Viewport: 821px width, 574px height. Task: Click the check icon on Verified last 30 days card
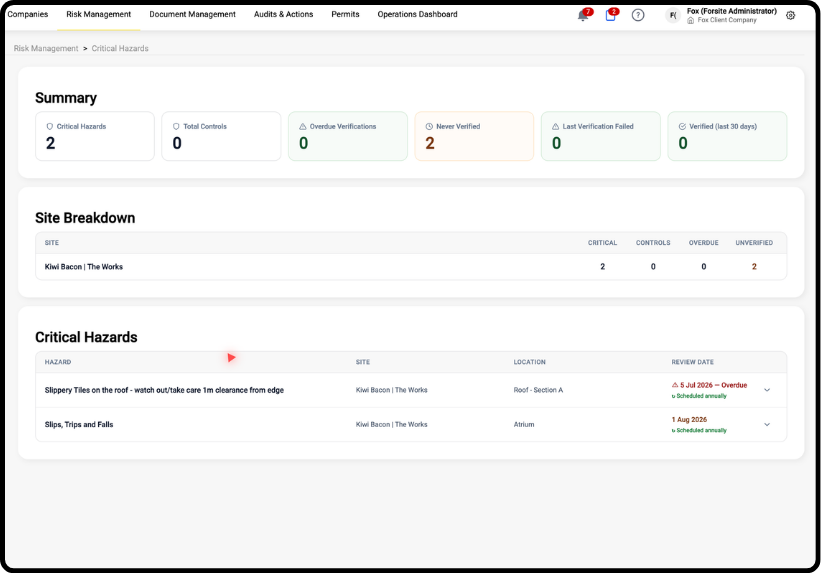682,126
